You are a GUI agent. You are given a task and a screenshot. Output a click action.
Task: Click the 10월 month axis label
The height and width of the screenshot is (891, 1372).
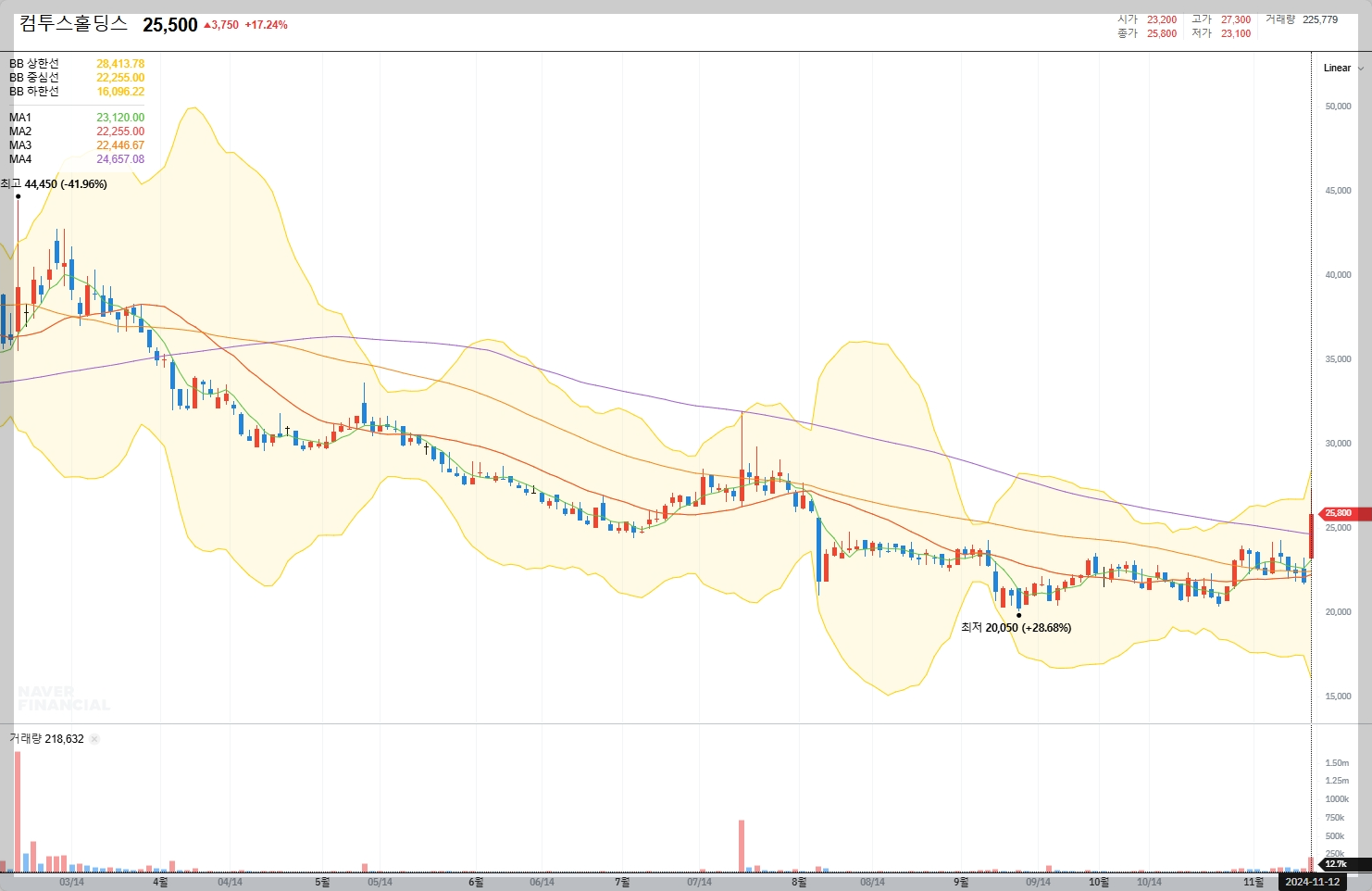(1099, 882)
